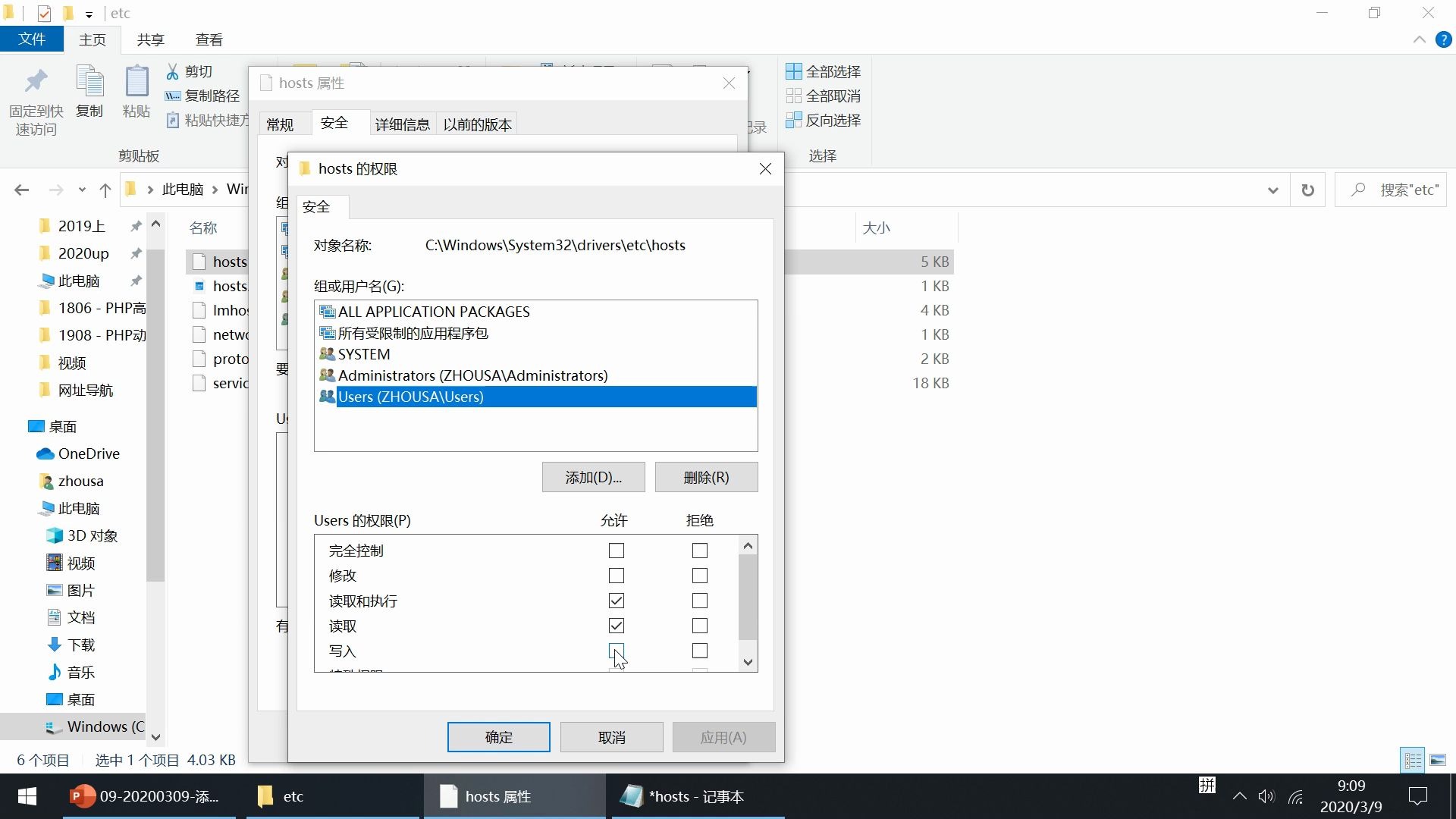Click 删除(R) Remove button
Image resolution: width=1456 pixels, height=819 pixels.
706,477
